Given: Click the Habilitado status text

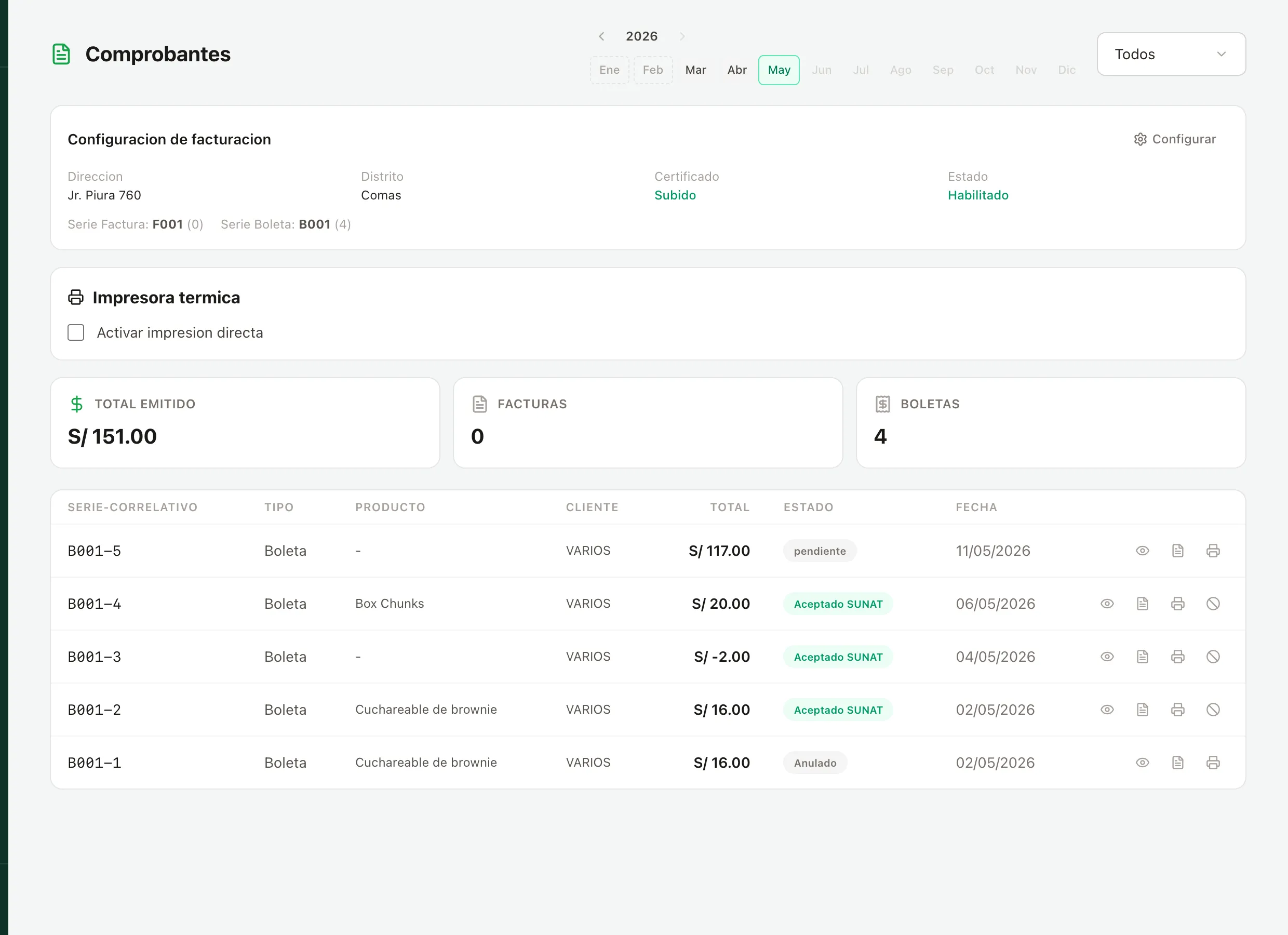Looking at the screenshot, I should coord(977,195).
